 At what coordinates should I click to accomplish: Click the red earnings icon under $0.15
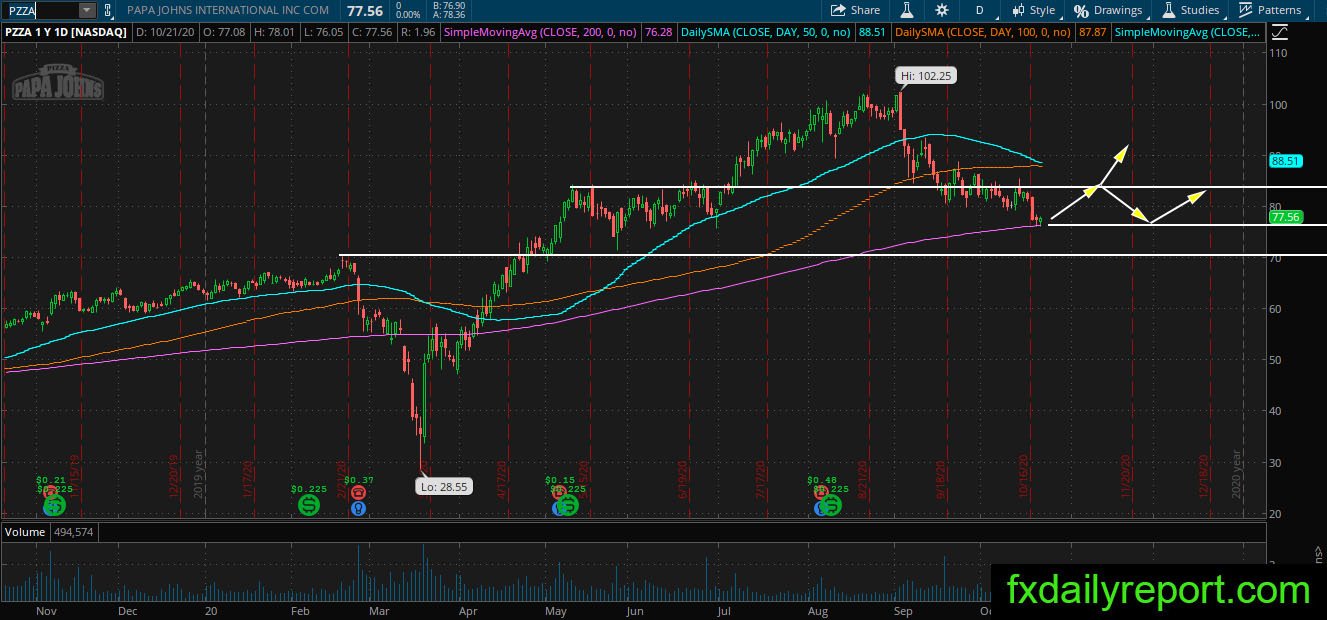click(x=558, y=493)
